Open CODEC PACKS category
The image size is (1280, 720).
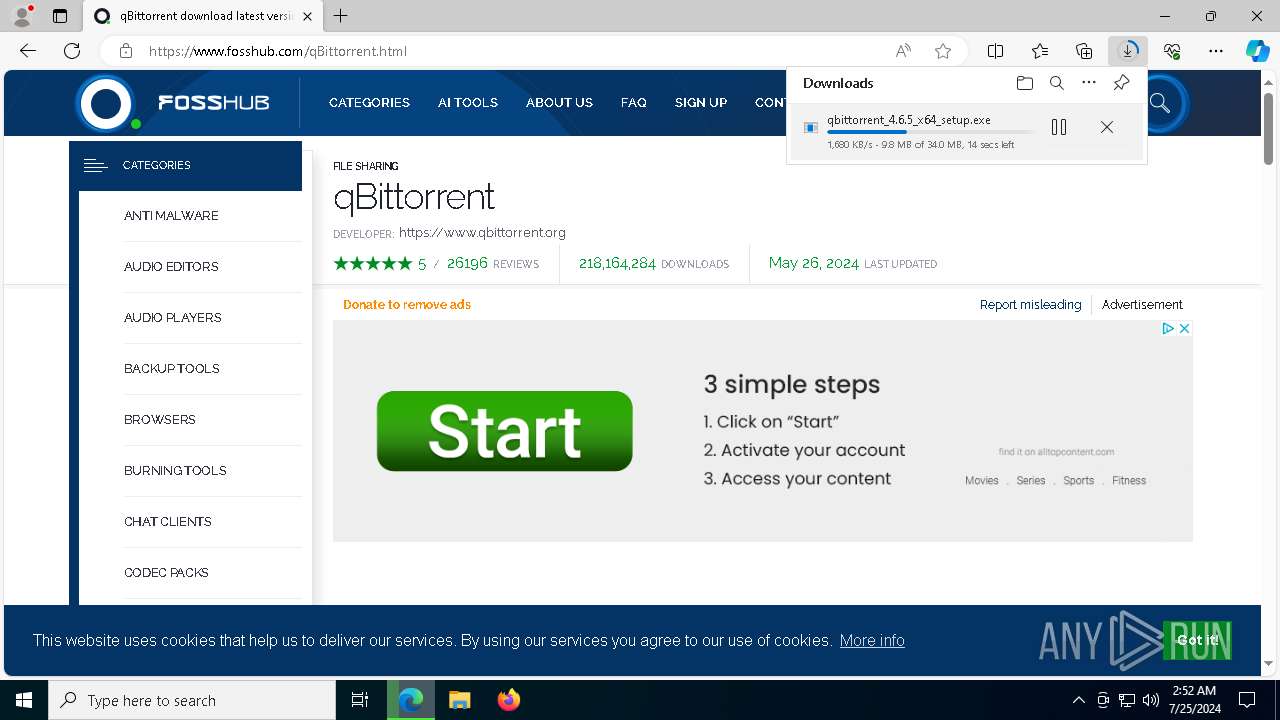[x=166, y=573]
